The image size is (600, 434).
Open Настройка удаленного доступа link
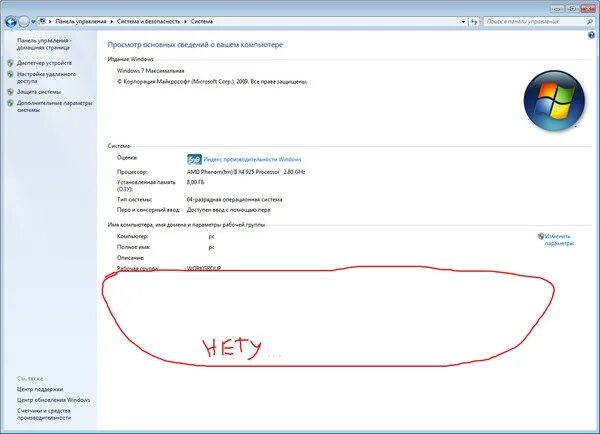pos(46,77)
